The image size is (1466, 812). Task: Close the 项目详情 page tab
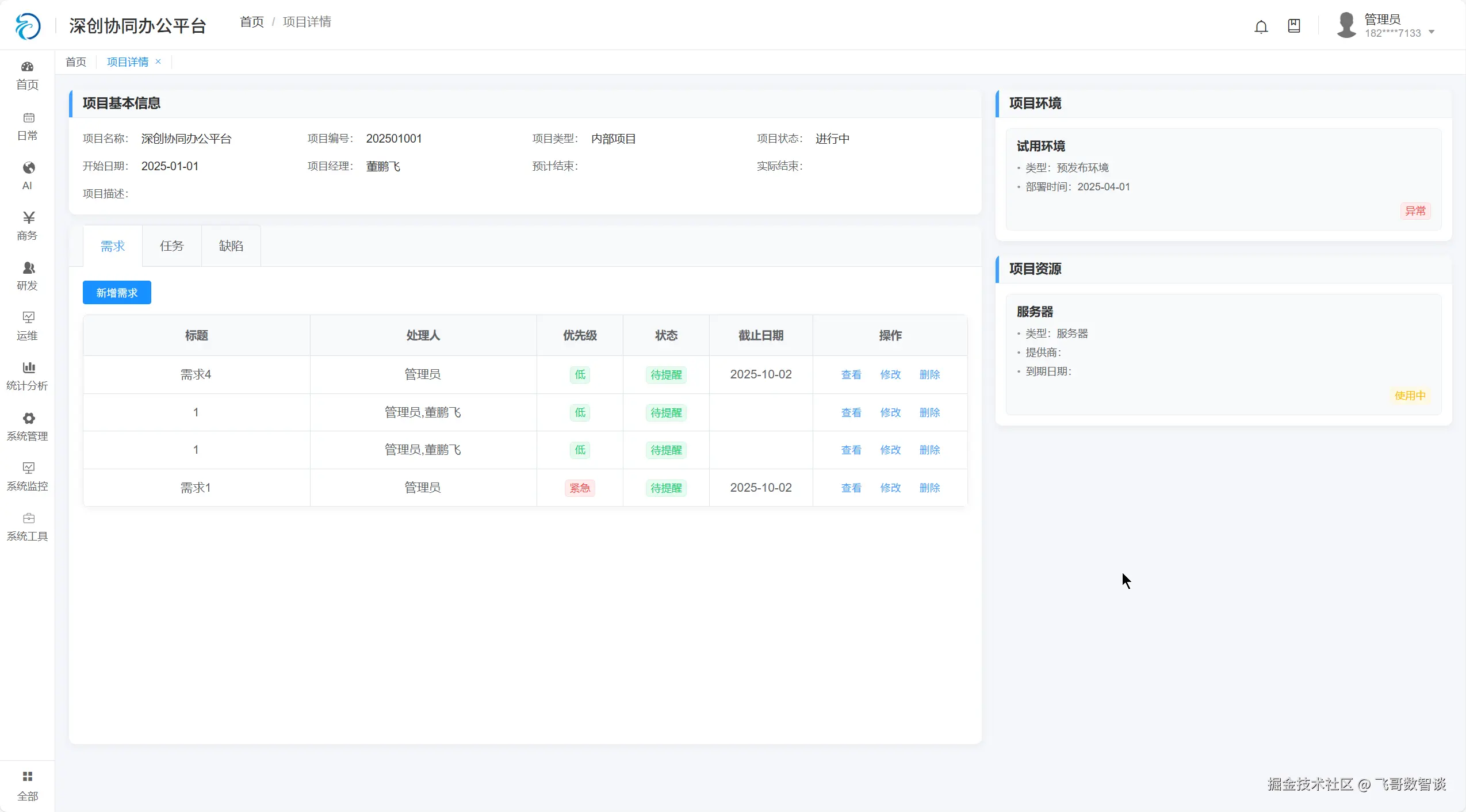[158, 62]
